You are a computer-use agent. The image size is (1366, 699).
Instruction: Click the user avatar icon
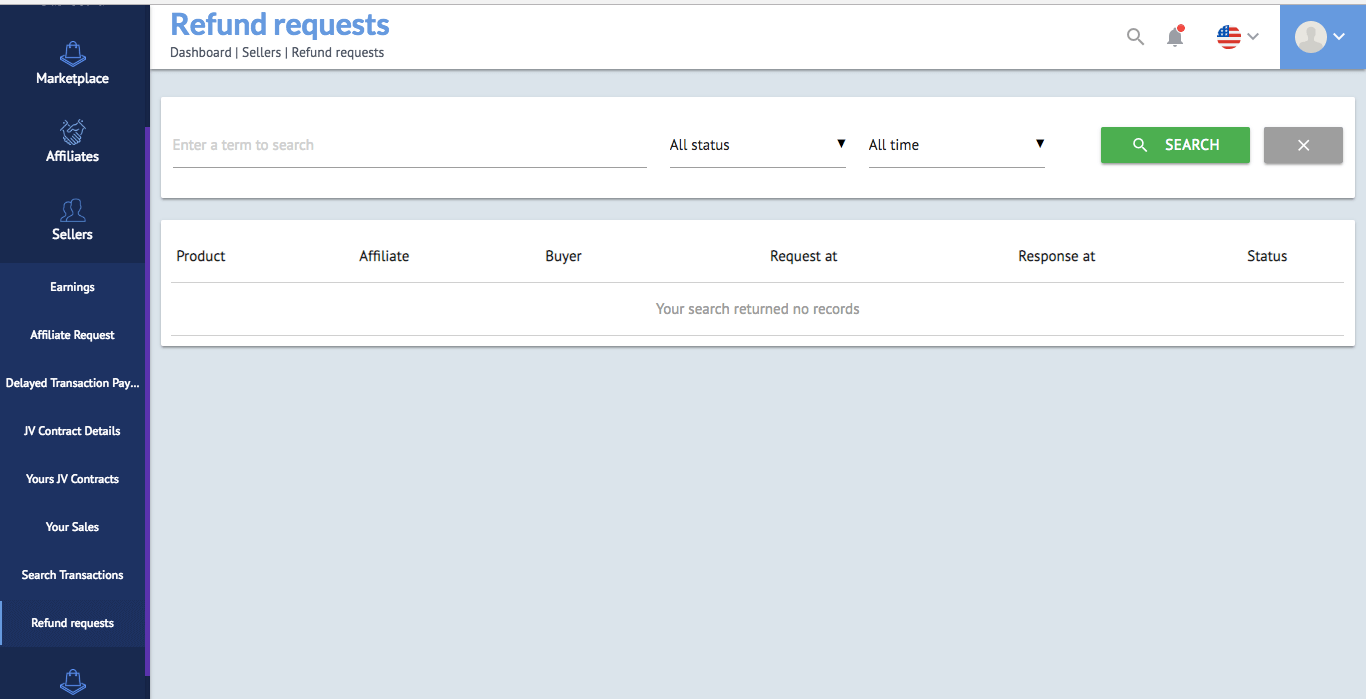pos(1310,37)
